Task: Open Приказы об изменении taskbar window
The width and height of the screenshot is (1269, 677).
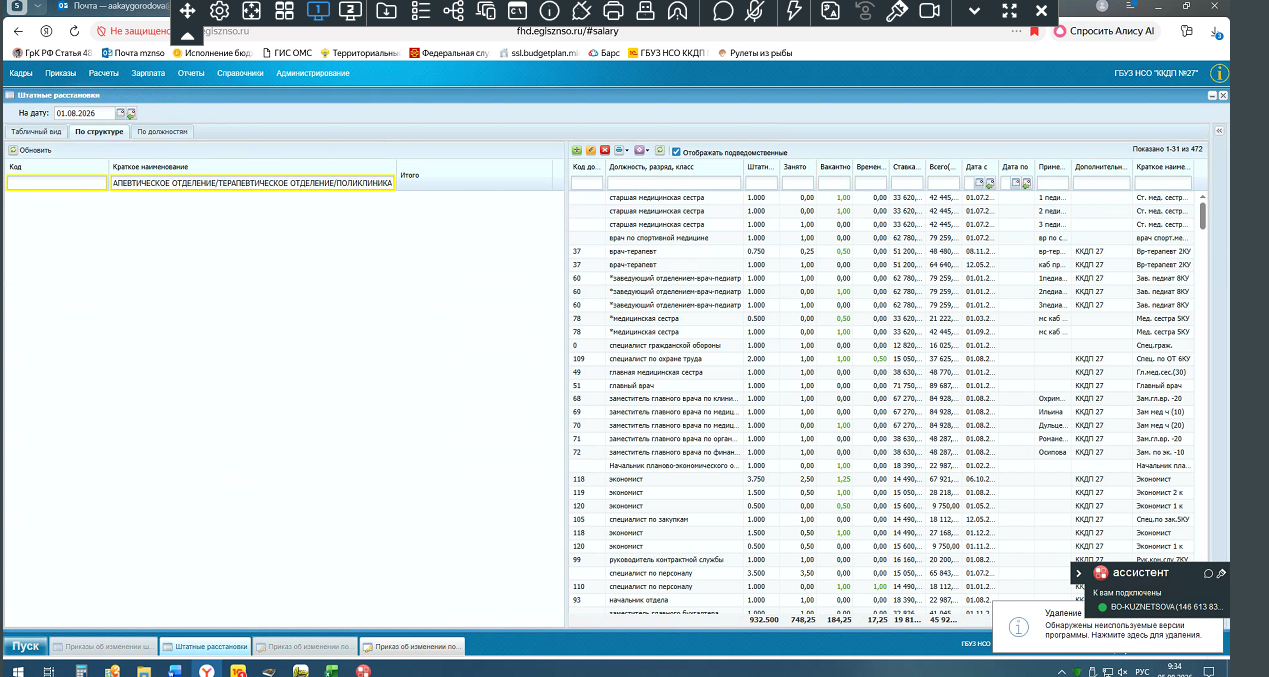Action: coord(103,647)
